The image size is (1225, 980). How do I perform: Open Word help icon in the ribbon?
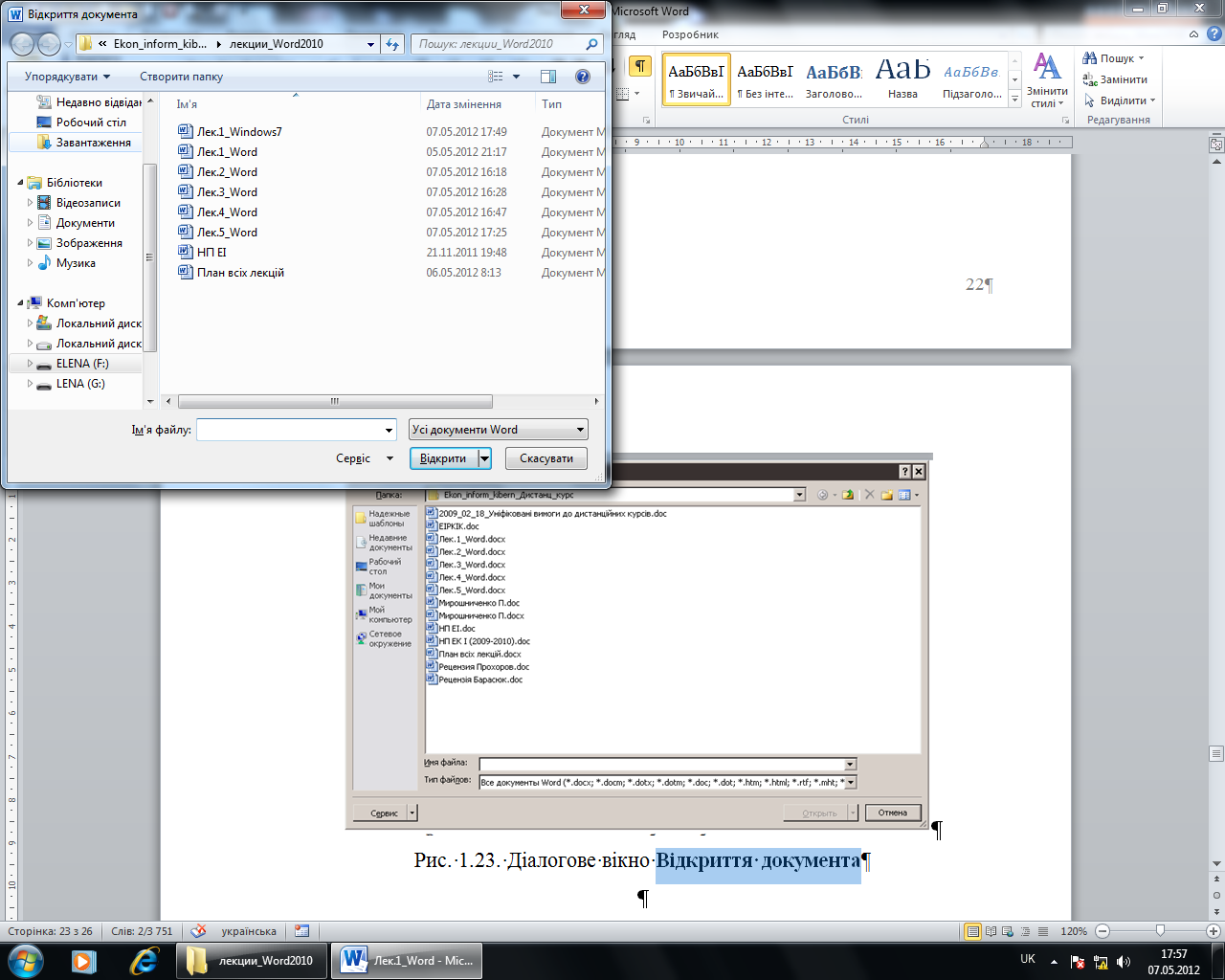(x=1213, y=34)
